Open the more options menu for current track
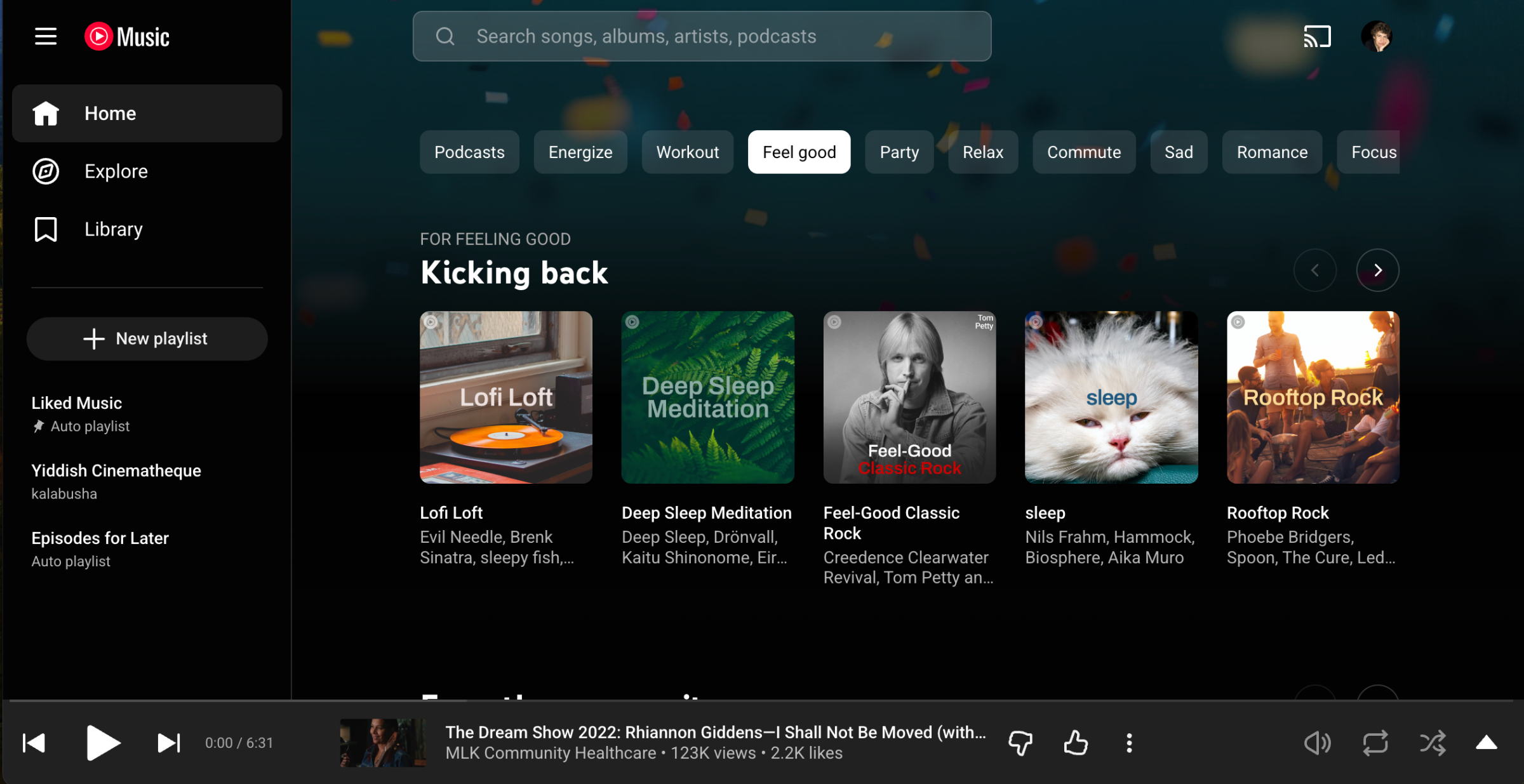The image size is (1524, 784). [1129, 742]
